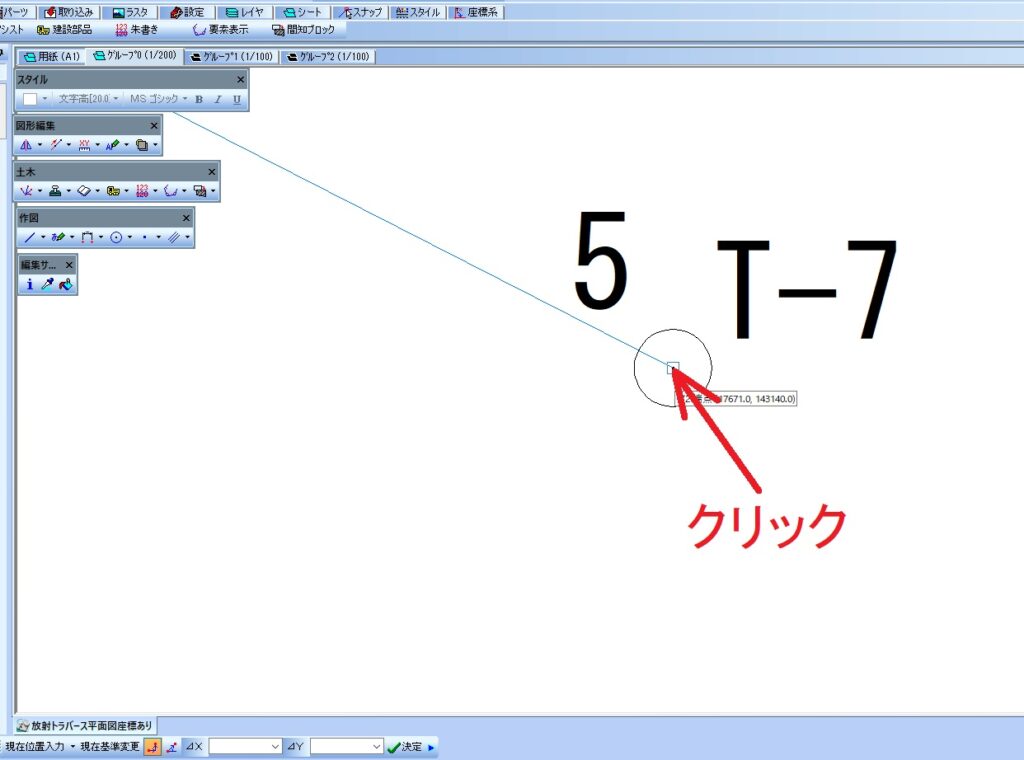Click the white color swatch in スタイル panel

click(x=30, y=99)
